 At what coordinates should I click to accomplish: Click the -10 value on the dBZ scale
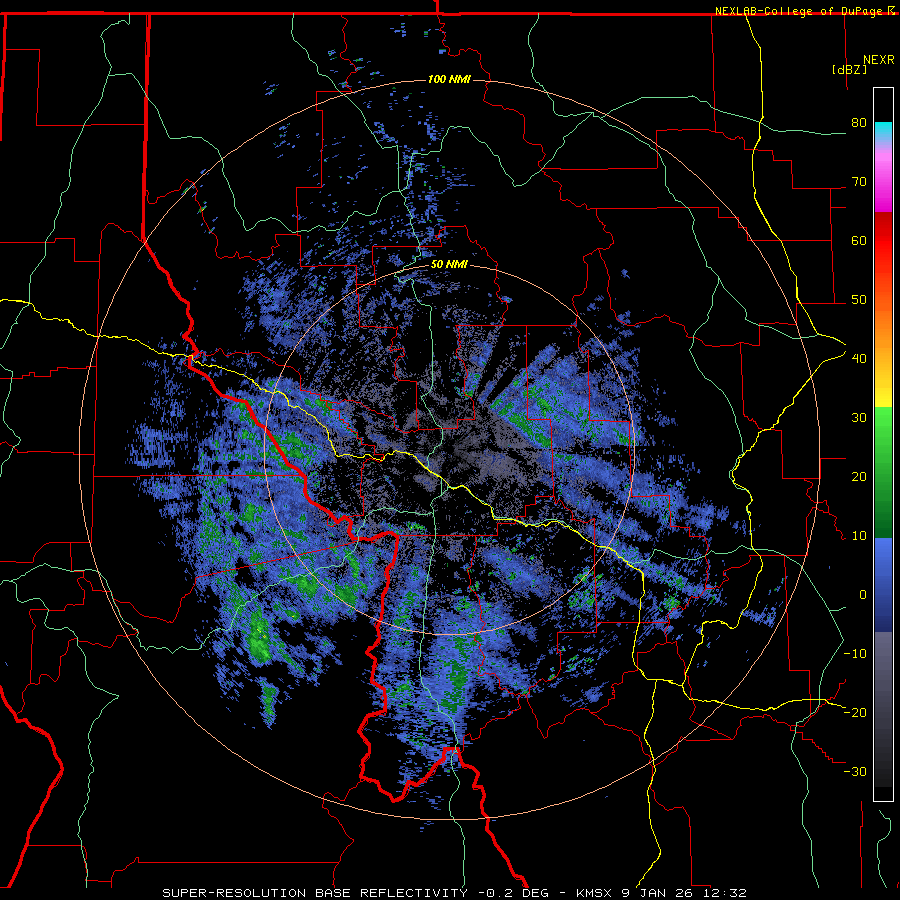pyautogui.click(x=855, y=654)
